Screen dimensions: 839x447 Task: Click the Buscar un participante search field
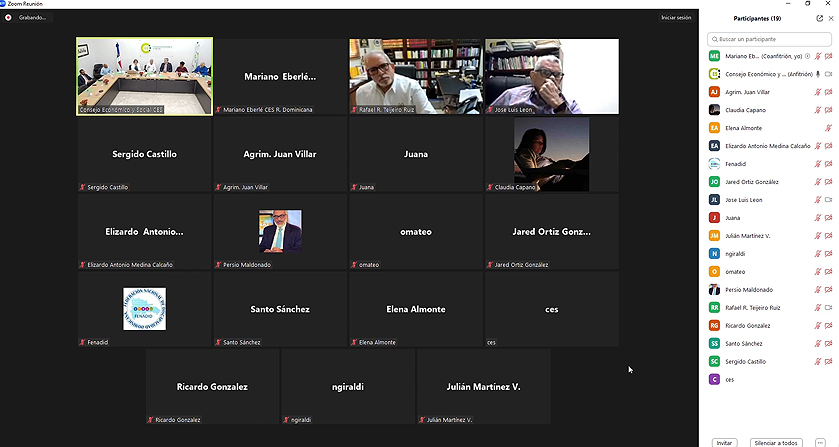pos(769,39)
